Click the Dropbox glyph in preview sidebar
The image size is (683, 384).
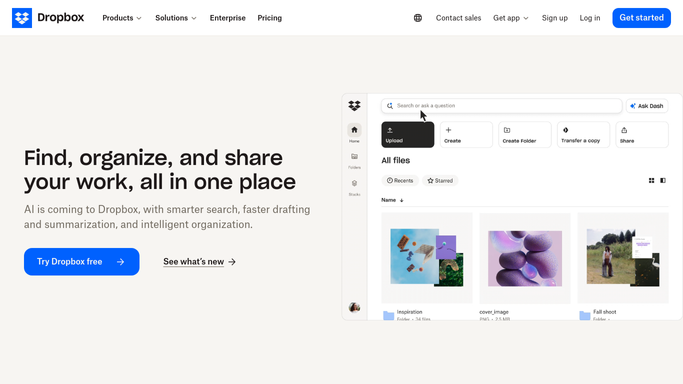pyautogui.click(x=355, y=105)
